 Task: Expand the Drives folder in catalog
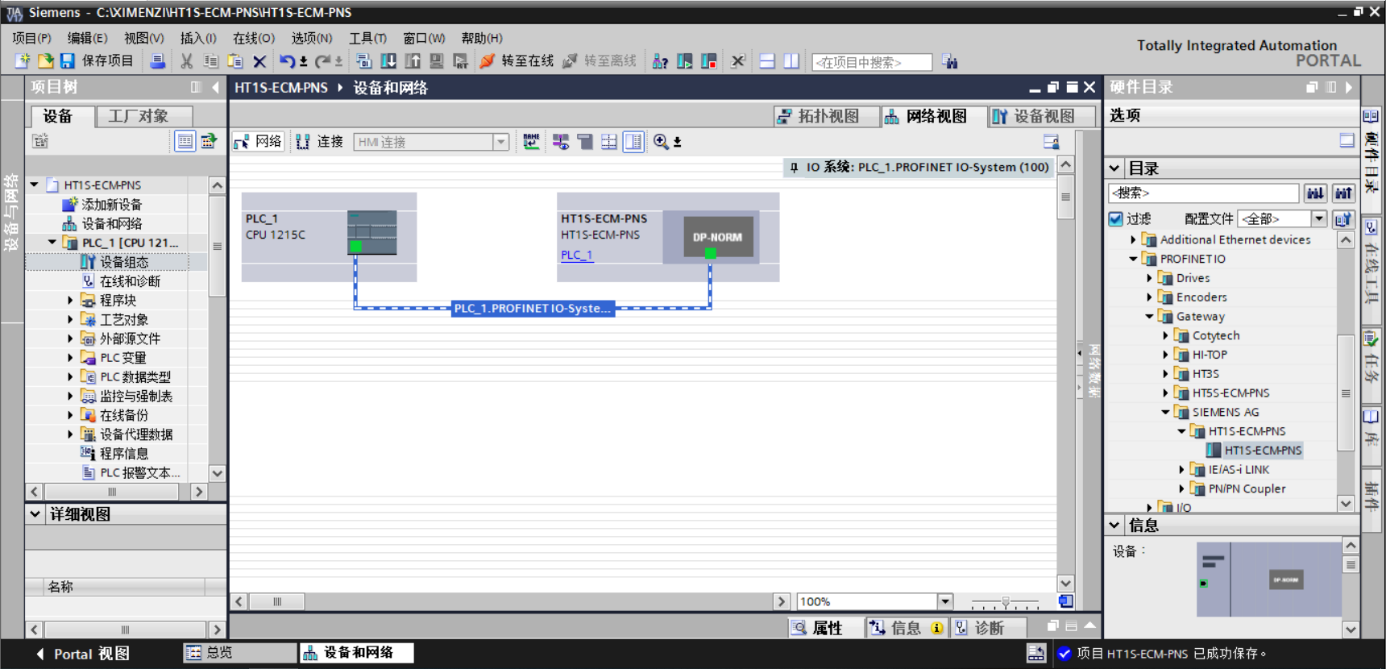tap(1150, 278)
